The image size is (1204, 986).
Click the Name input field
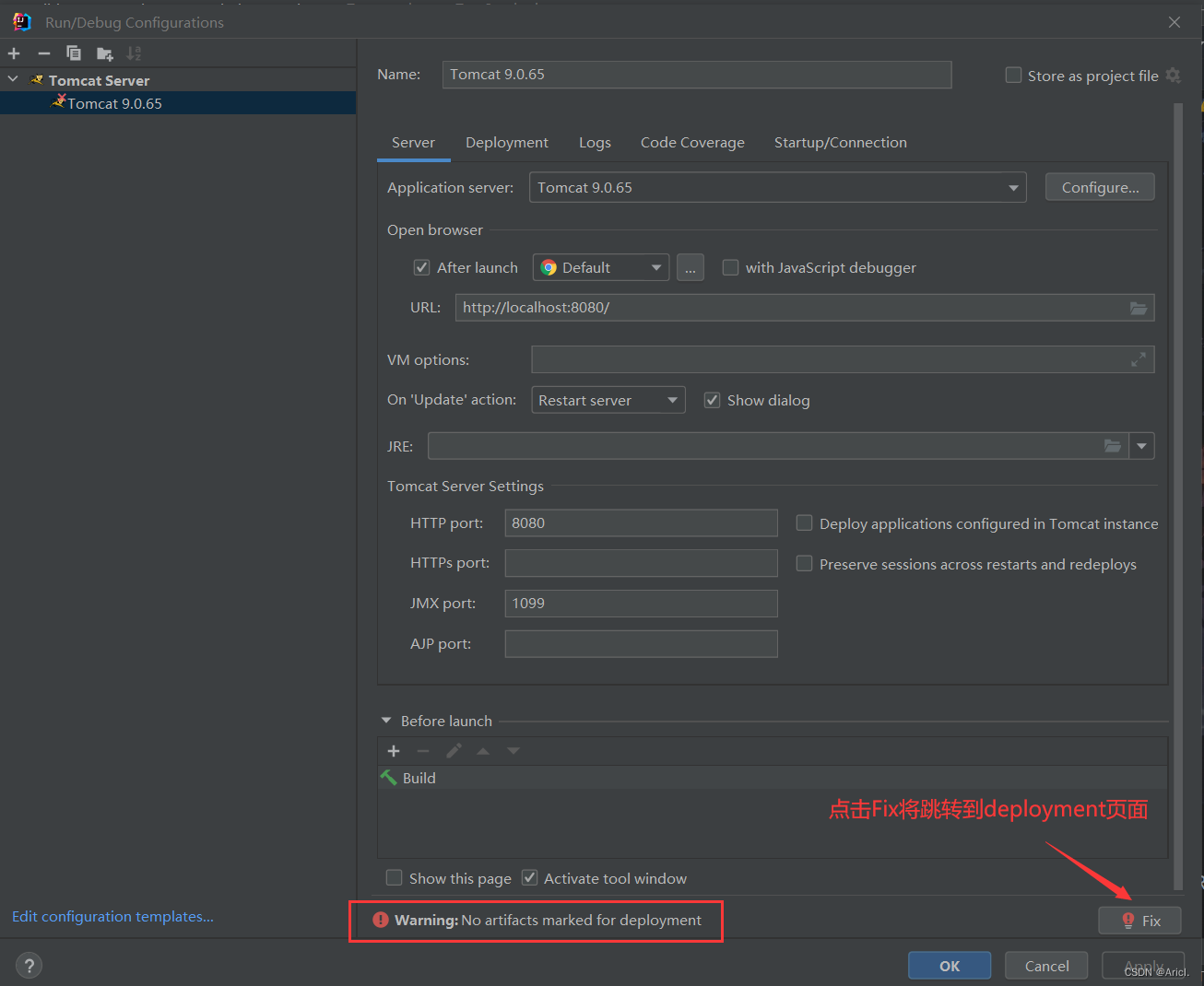pos(697,75)
